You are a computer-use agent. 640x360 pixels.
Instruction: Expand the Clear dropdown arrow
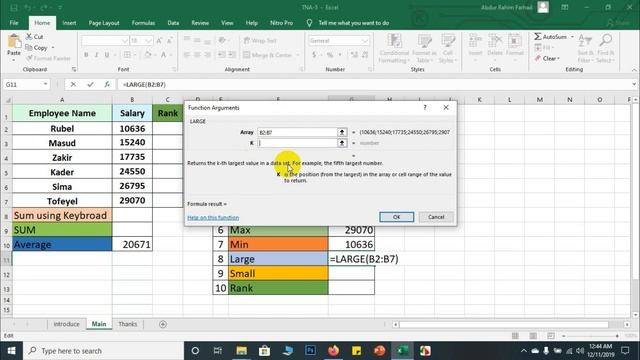(x=558, y=58)
